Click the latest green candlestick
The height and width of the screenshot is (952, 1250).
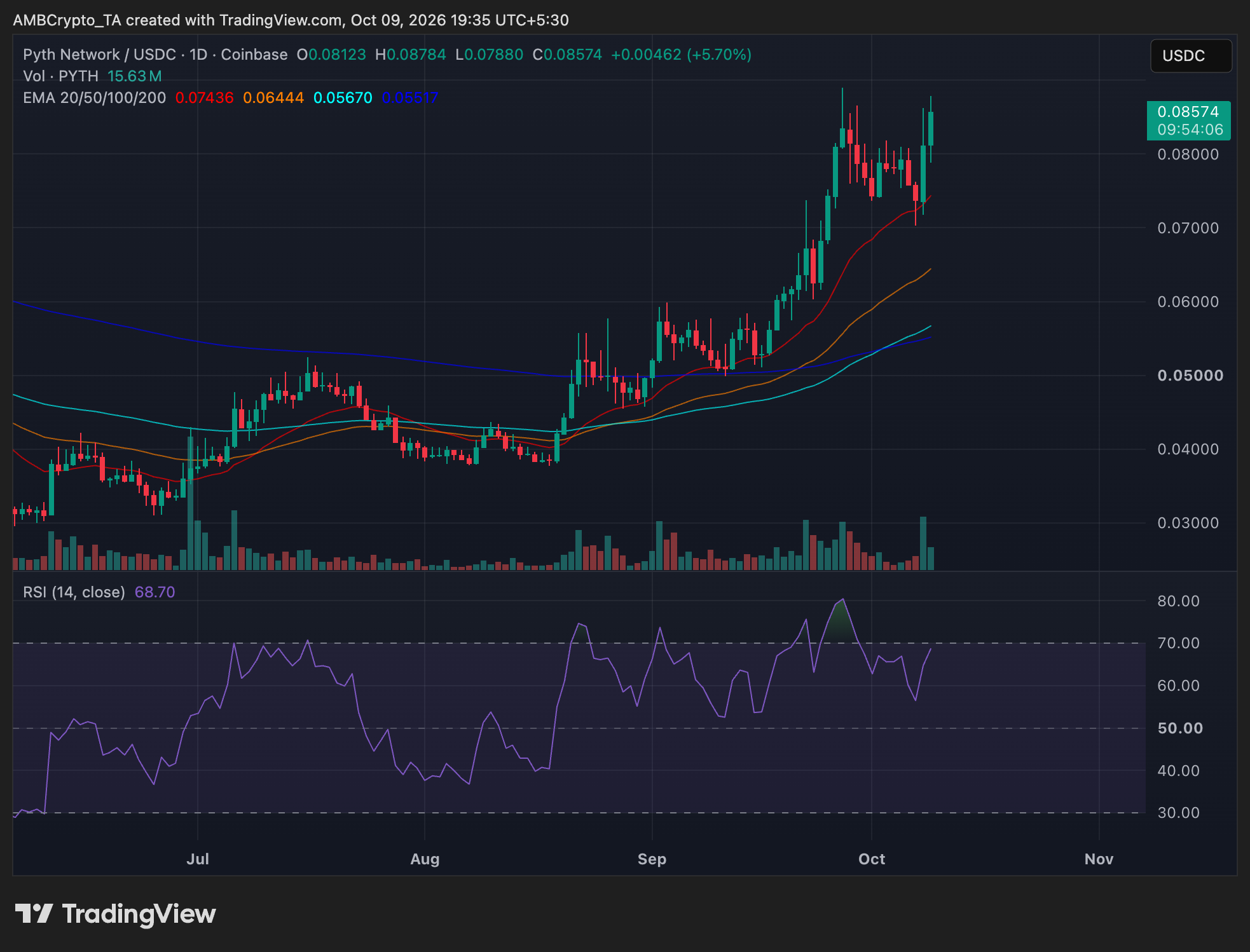[x=931, y=128]
